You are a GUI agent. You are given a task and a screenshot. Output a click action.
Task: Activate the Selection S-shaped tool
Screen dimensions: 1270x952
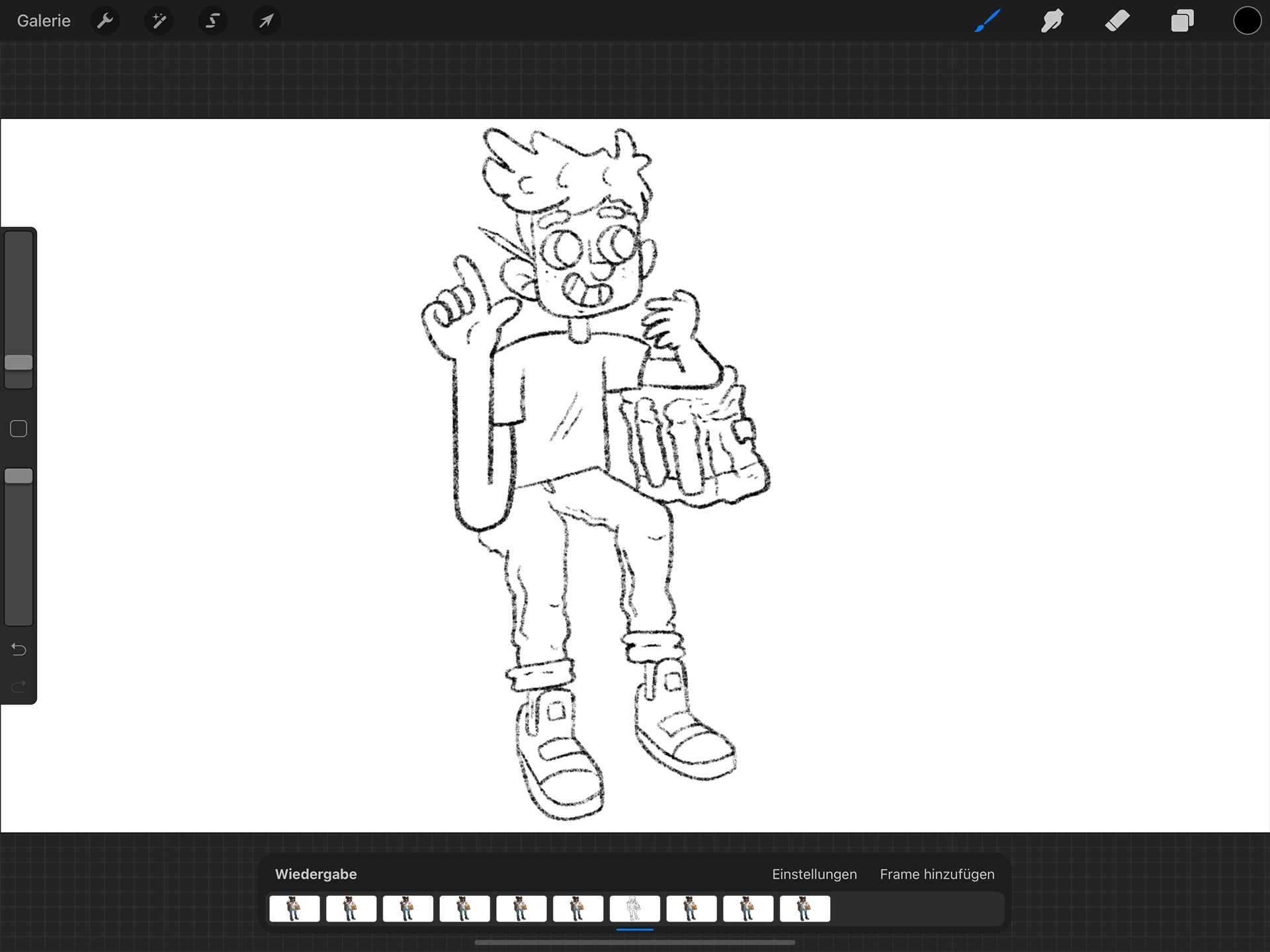212,21
